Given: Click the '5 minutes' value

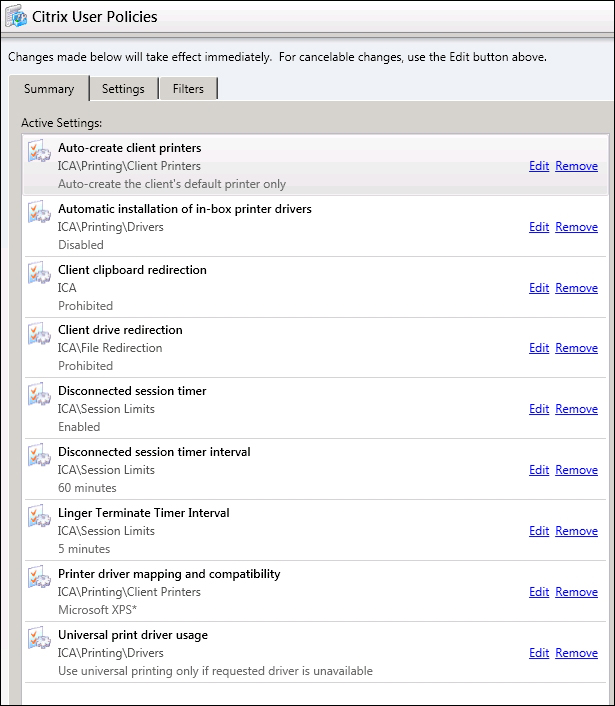Looking at the screenshot, I should [x=84, y=549].
